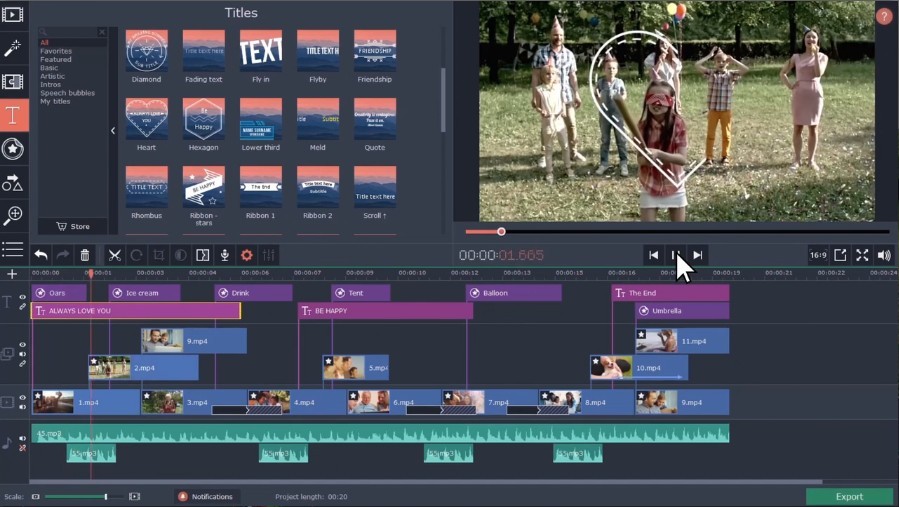This screenshot has width=899, height=507.
Task: Select the ALWAYS LOVE YOU title clip
Action: 136,311
